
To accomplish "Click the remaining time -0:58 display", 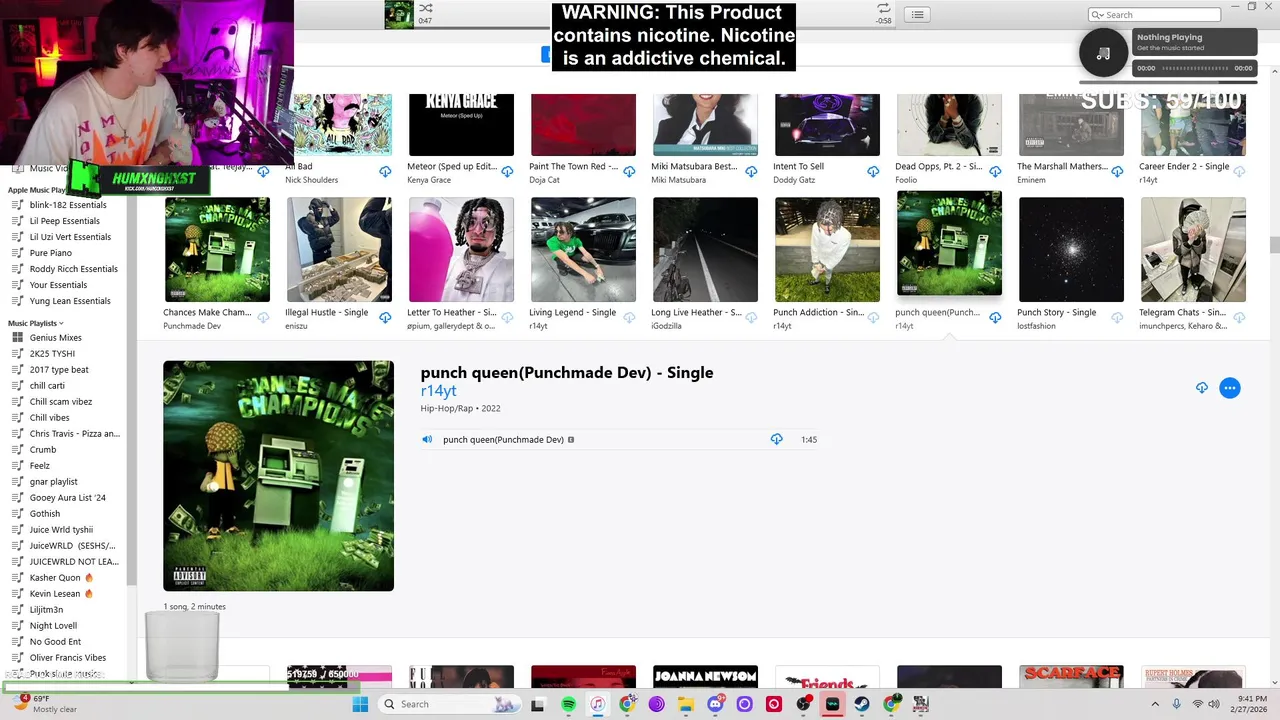I will 884,20.
